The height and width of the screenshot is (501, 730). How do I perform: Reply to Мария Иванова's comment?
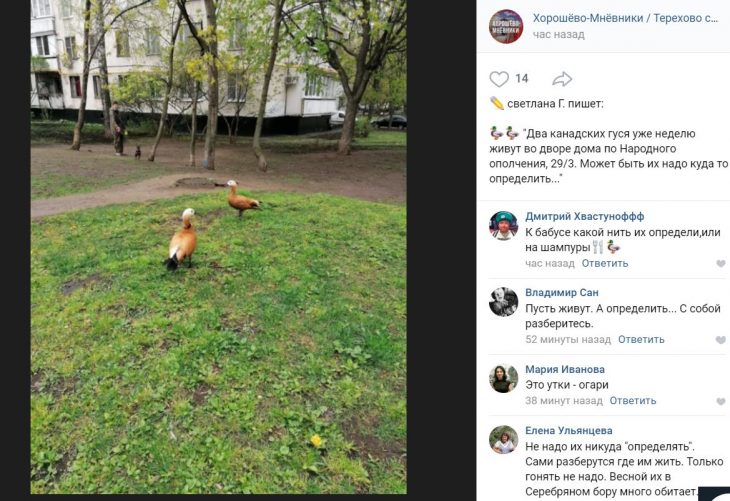633,400
